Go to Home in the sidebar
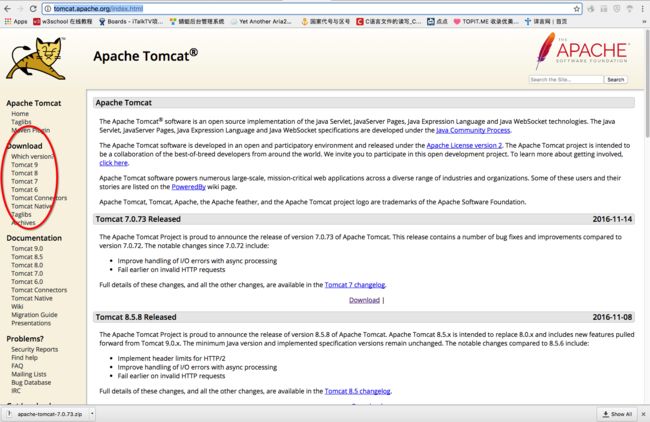 click(x=20, y=114)
